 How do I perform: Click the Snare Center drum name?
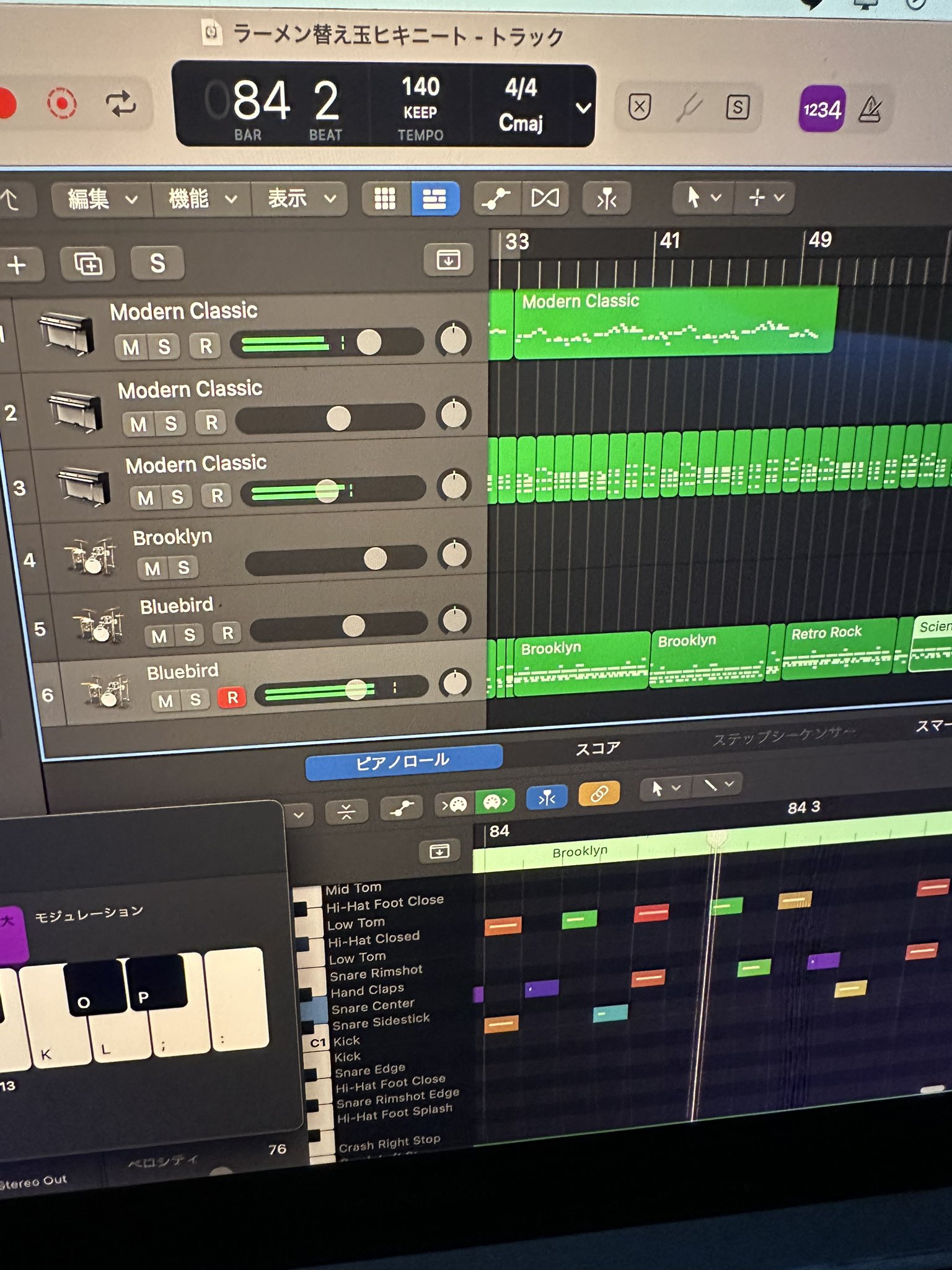373,1006
